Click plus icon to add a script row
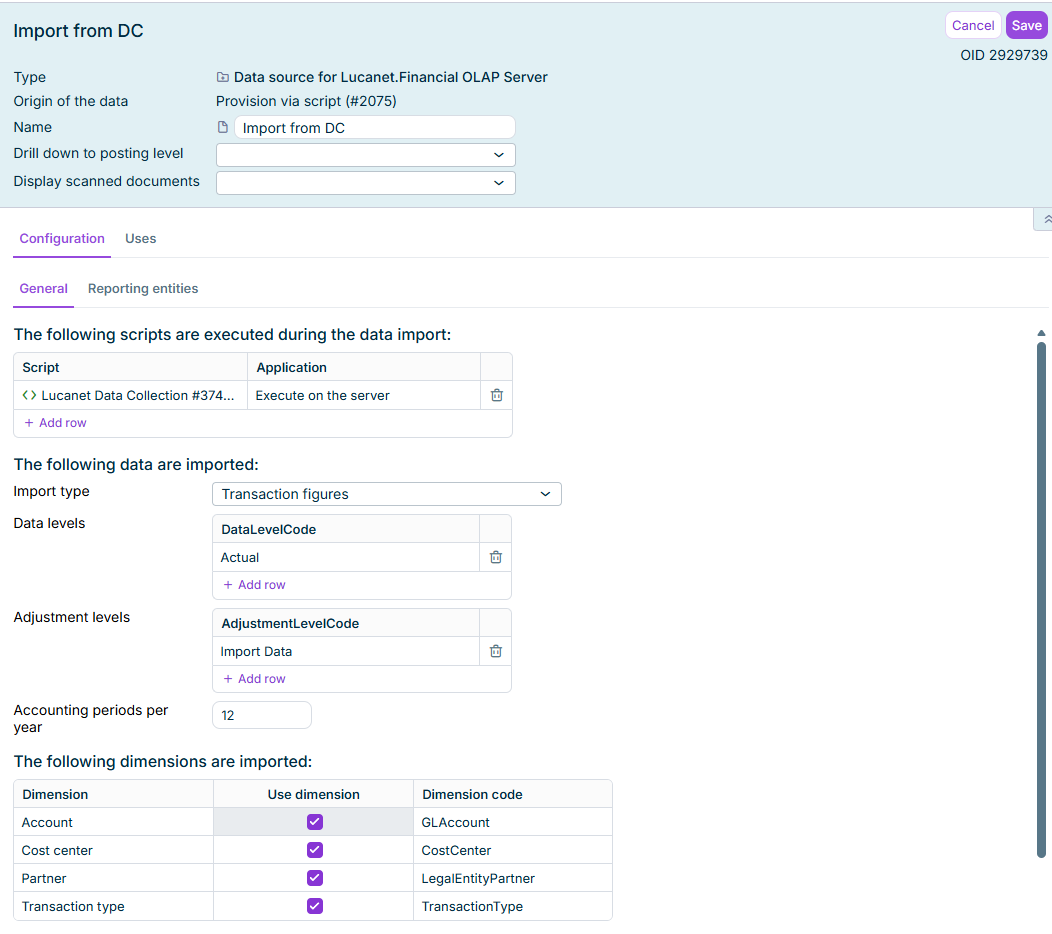Screen dimensions: 1052x934 [x=29, y=423]
